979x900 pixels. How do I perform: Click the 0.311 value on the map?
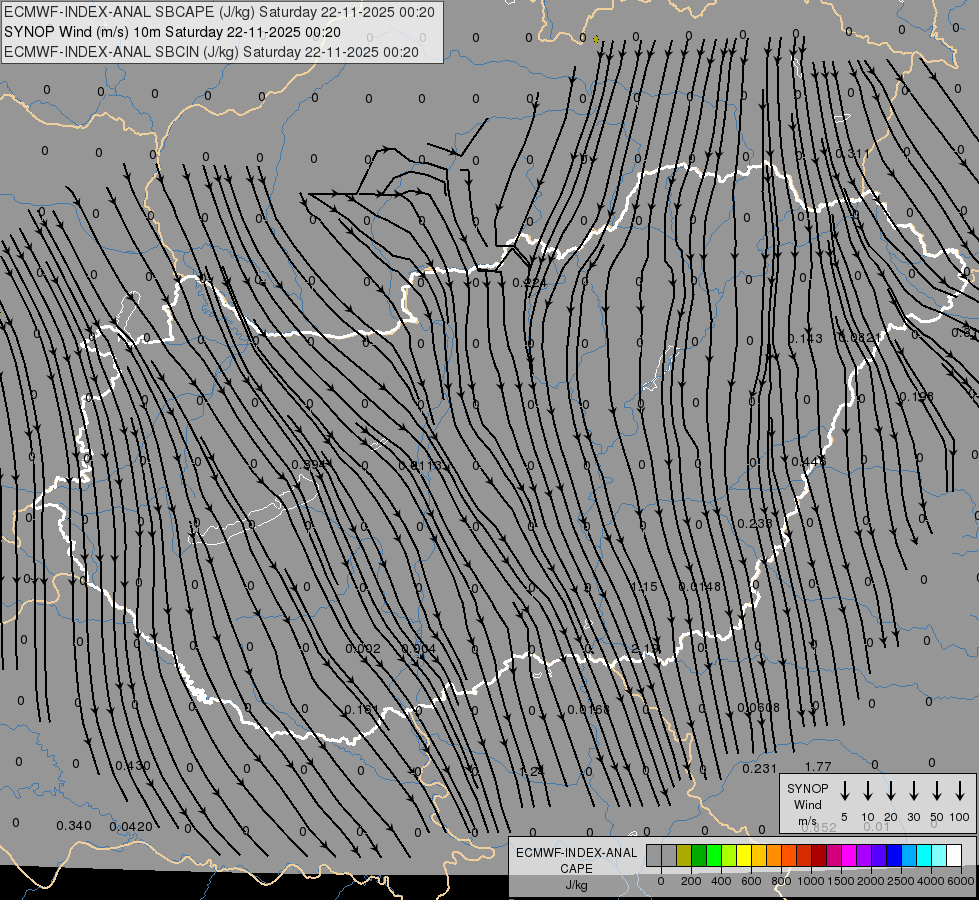(x=852, y=154)
